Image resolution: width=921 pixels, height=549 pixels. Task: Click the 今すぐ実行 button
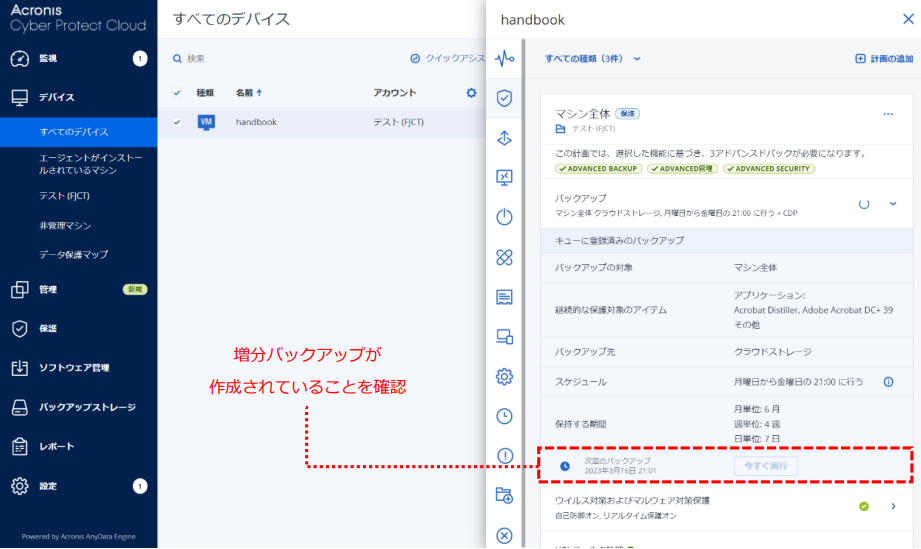tap(765, 466)
